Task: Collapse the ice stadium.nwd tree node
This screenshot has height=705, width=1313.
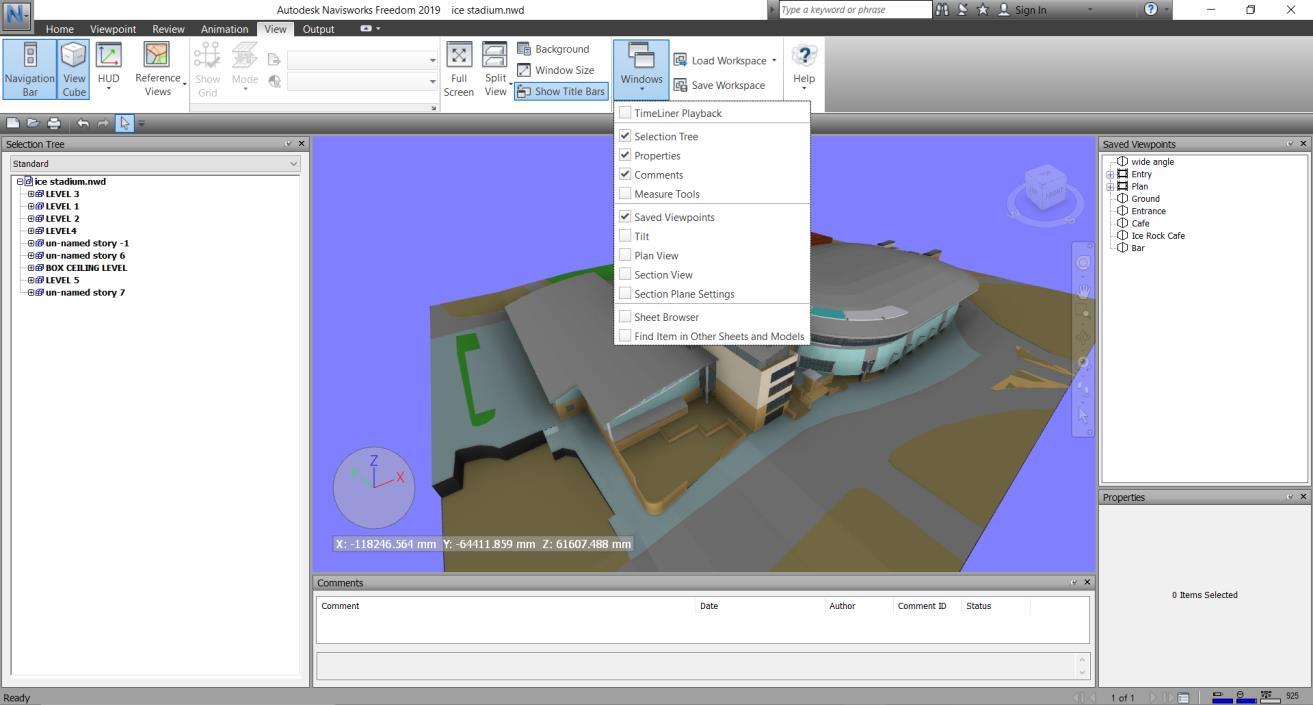Action: pyautogui.click(x=19, y=182)
